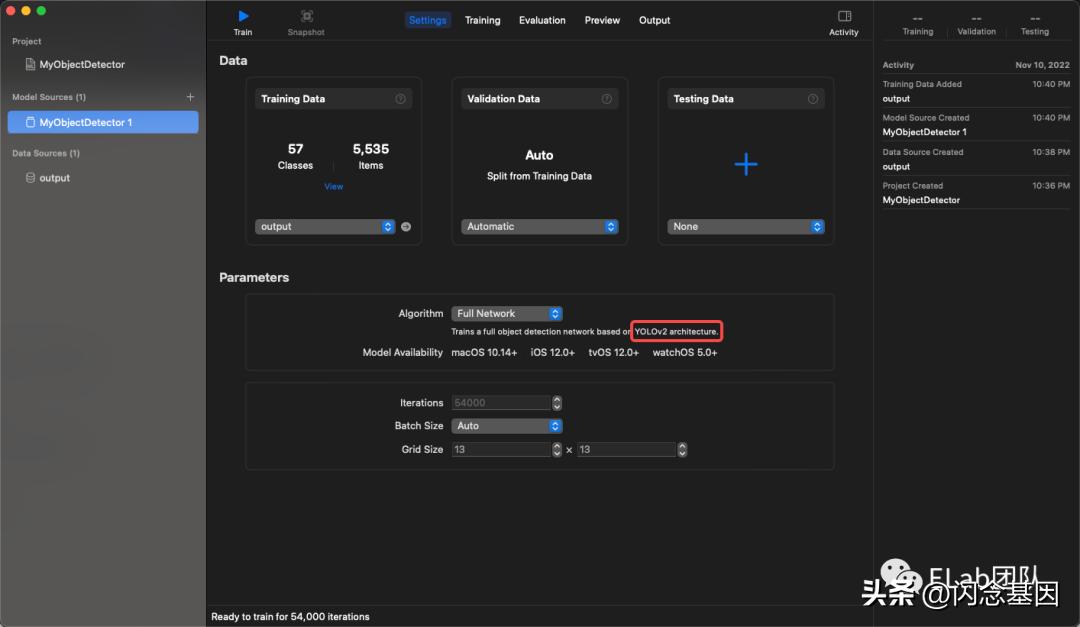This screenshot has height=627, width=1080.
Task: Open the Algorithm dropdown showing Full Network
Action: [x=507, y=313]
